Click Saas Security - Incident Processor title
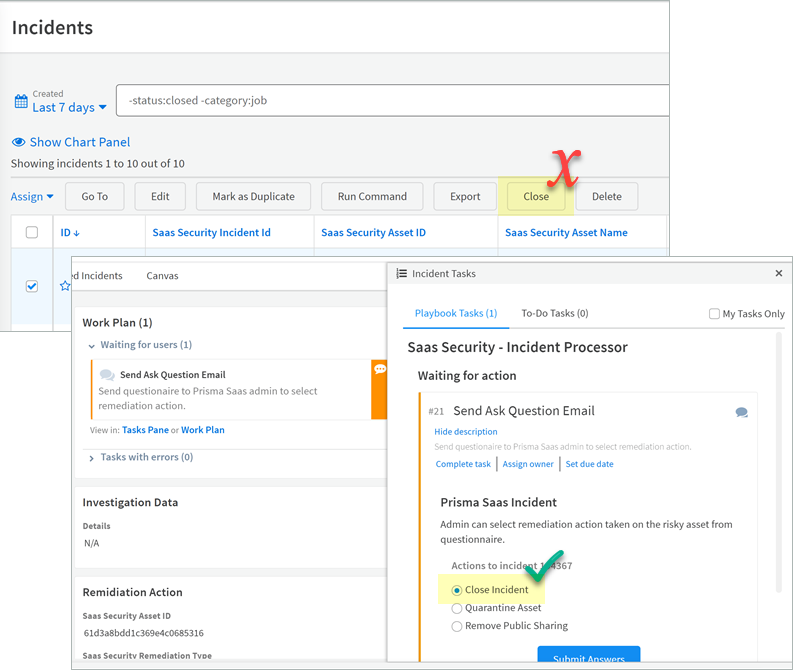This screenshot has height=670, width=793. click(x=517, y=347)
